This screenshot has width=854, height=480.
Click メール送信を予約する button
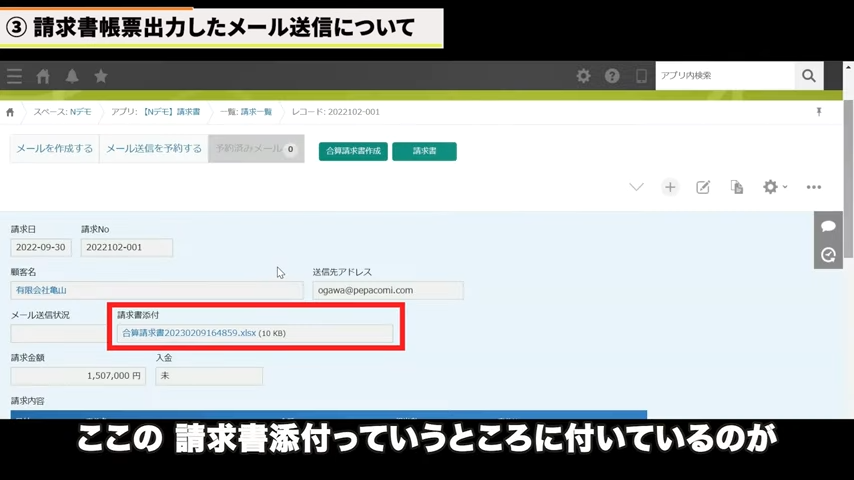pos(154,148)
